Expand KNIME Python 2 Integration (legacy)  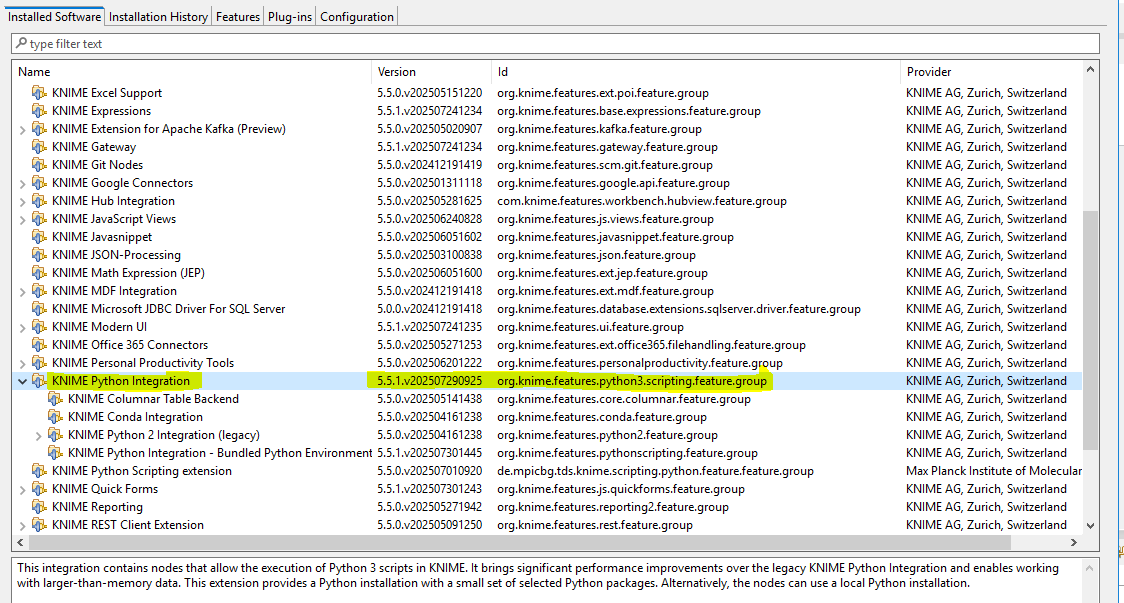pyautogui.click(x=39, y=435)
